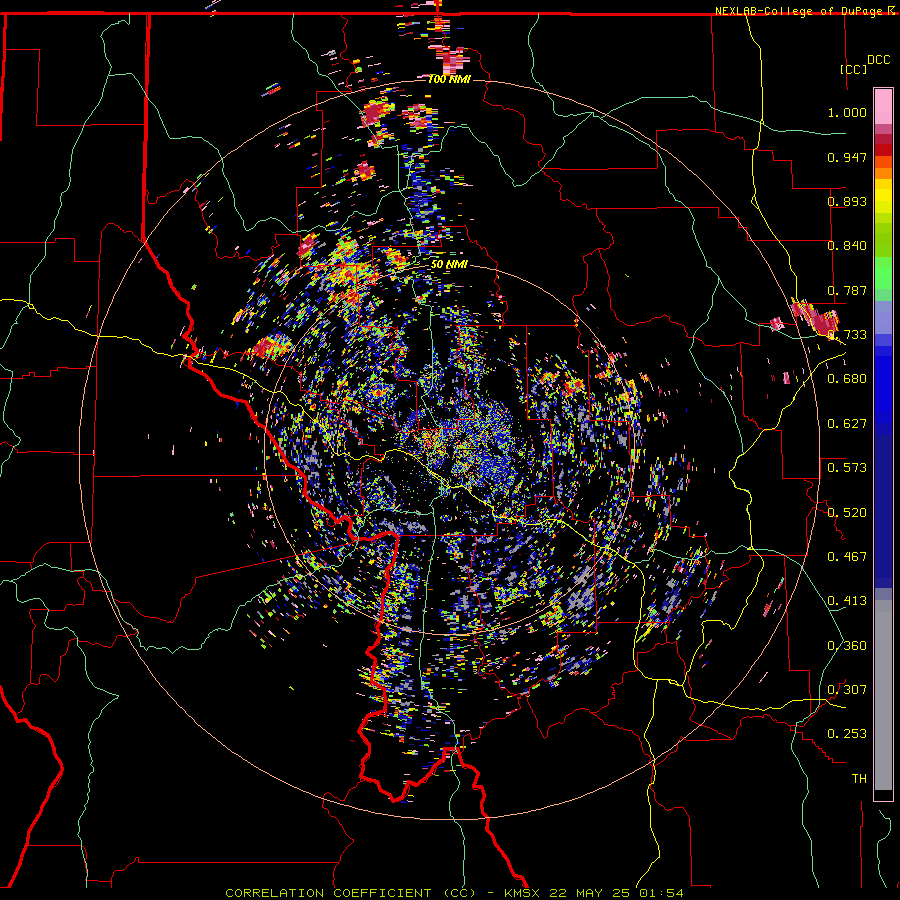Click the 0.467 legend value
This screenshot has height=900, width=900.
click(847, 557)
